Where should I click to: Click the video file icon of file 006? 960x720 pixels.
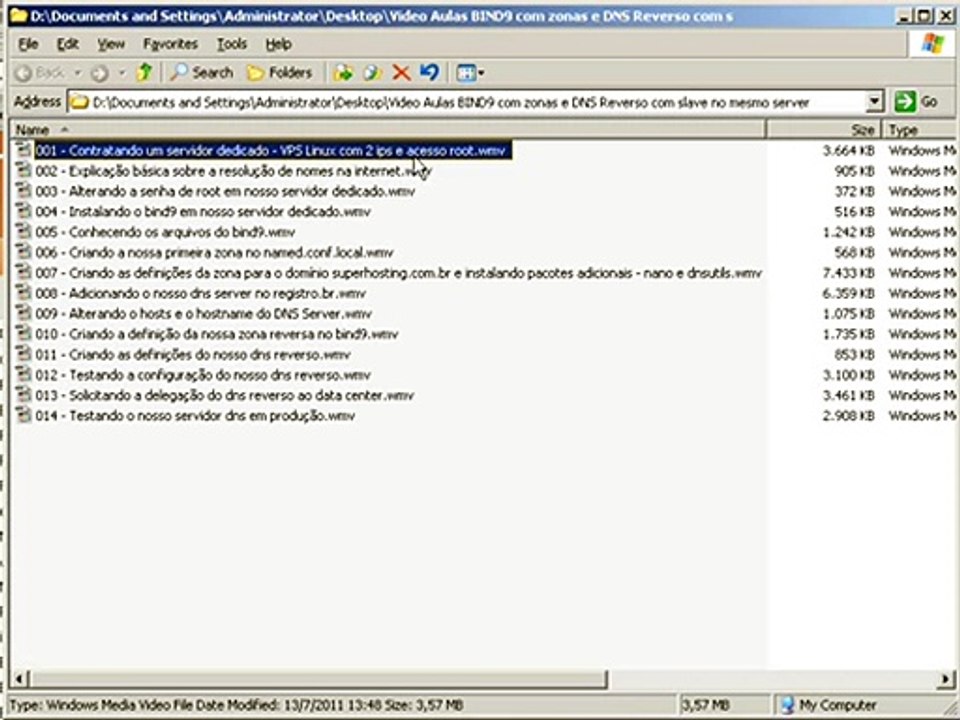point(23,252)
